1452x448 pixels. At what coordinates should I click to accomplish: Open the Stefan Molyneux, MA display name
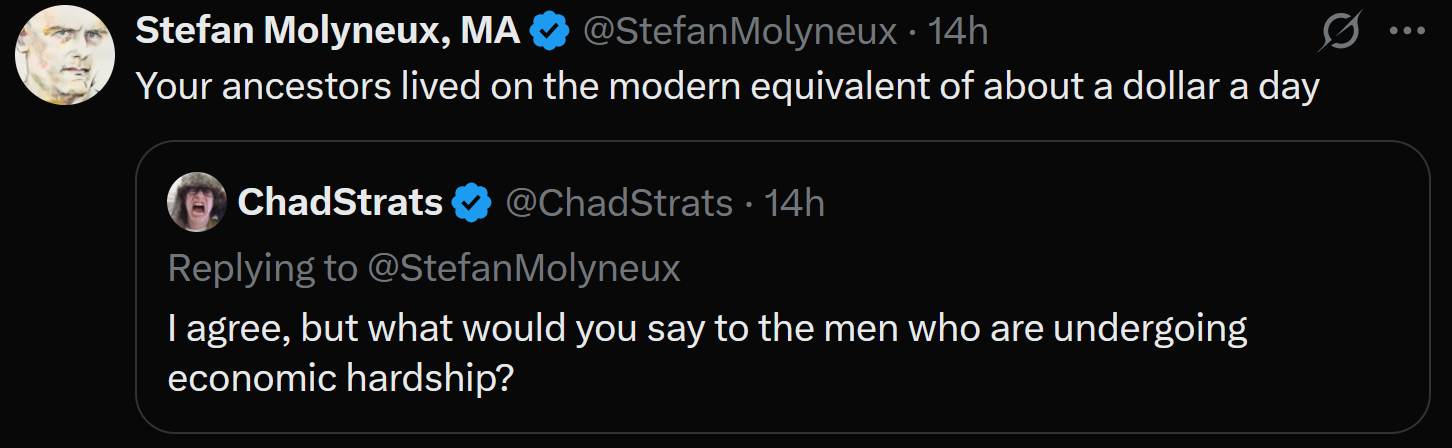(328, 33)
